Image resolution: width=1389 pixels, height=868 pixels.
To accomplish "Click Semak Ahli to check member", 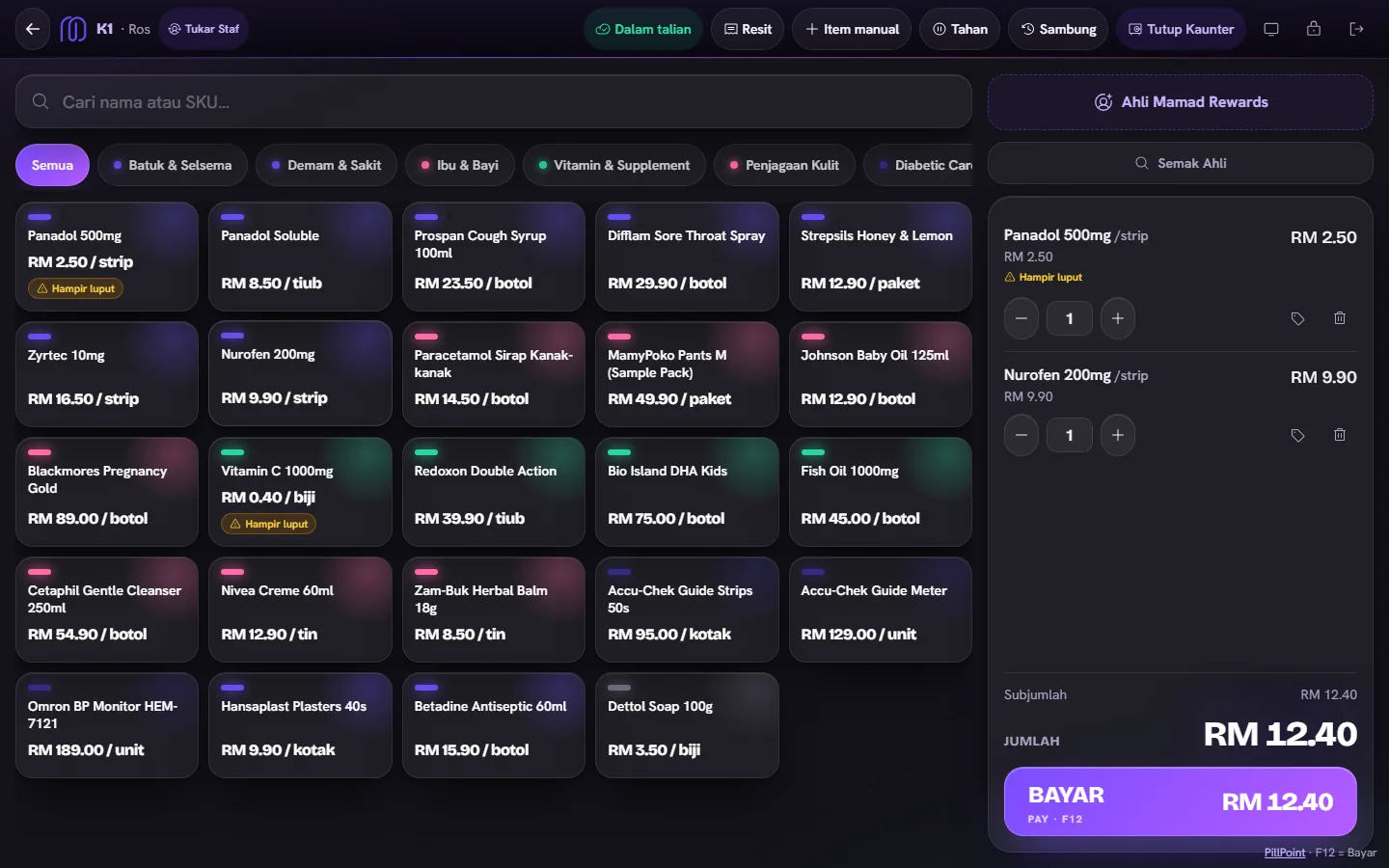I will 1181,163.
